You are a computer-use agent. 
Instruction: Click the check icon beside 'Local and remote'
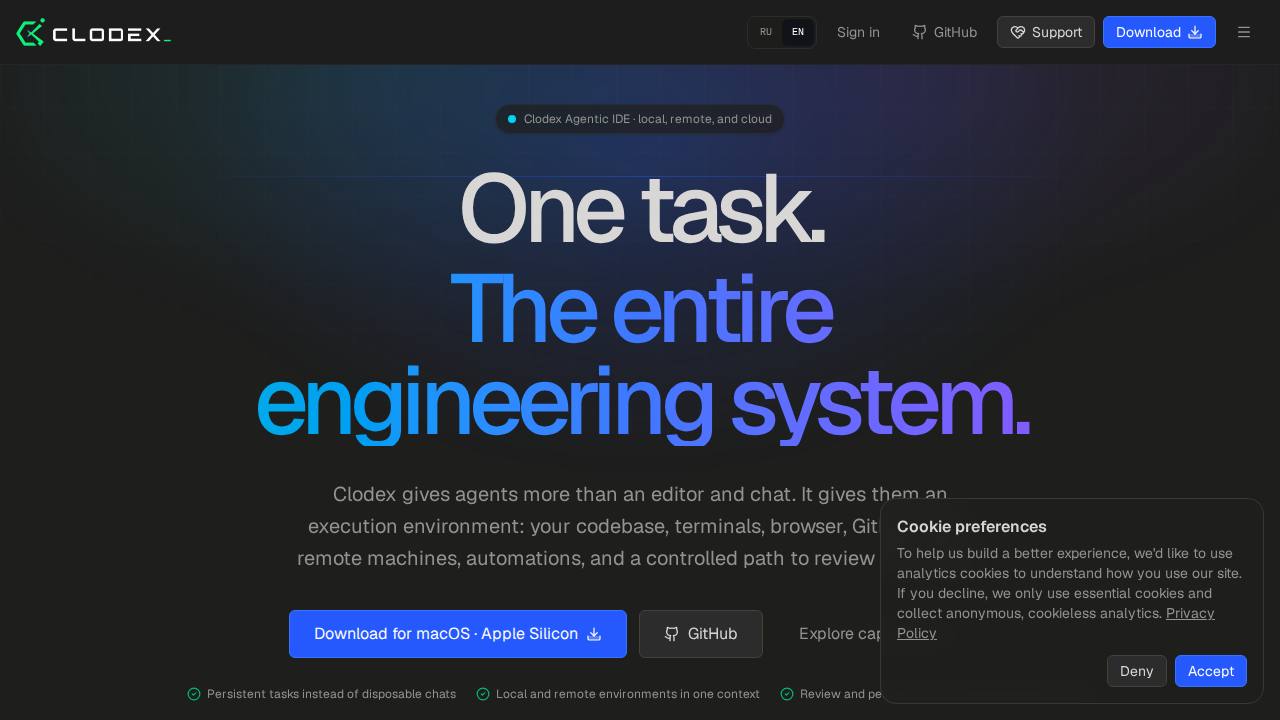(x=483, y=694)
